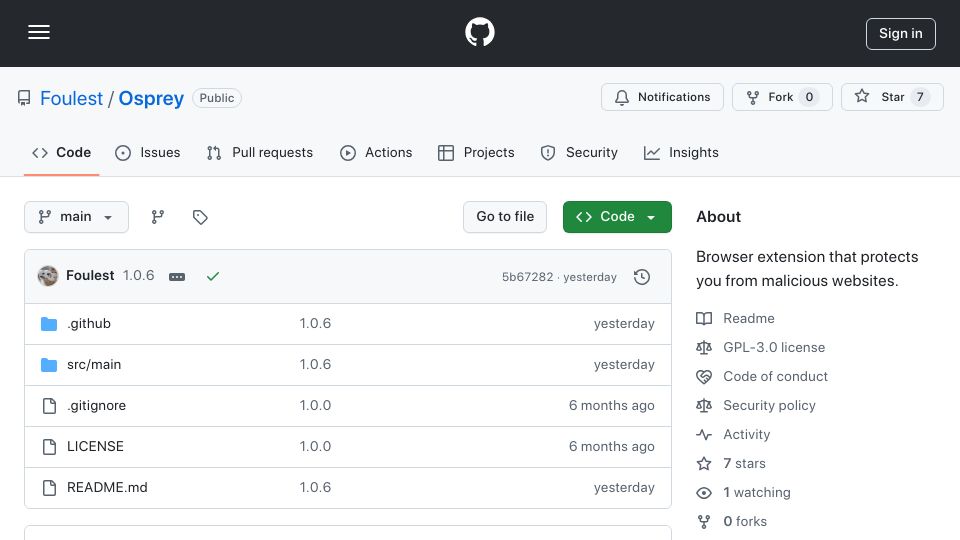The image size is (960, 540).
Task: Open 1.0.0 commit message in .gitignore row
Action: click(315, 405)
